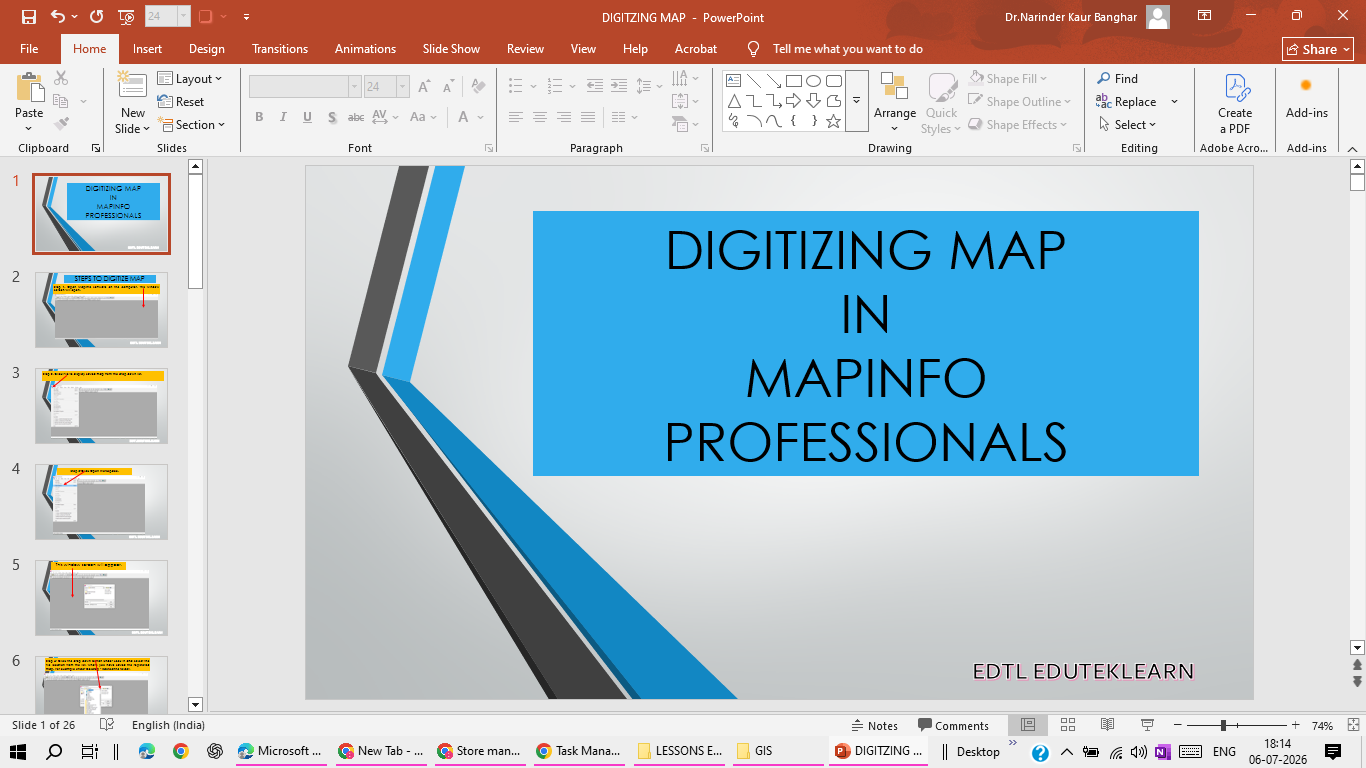Open the Arrange dropdown

894,102
